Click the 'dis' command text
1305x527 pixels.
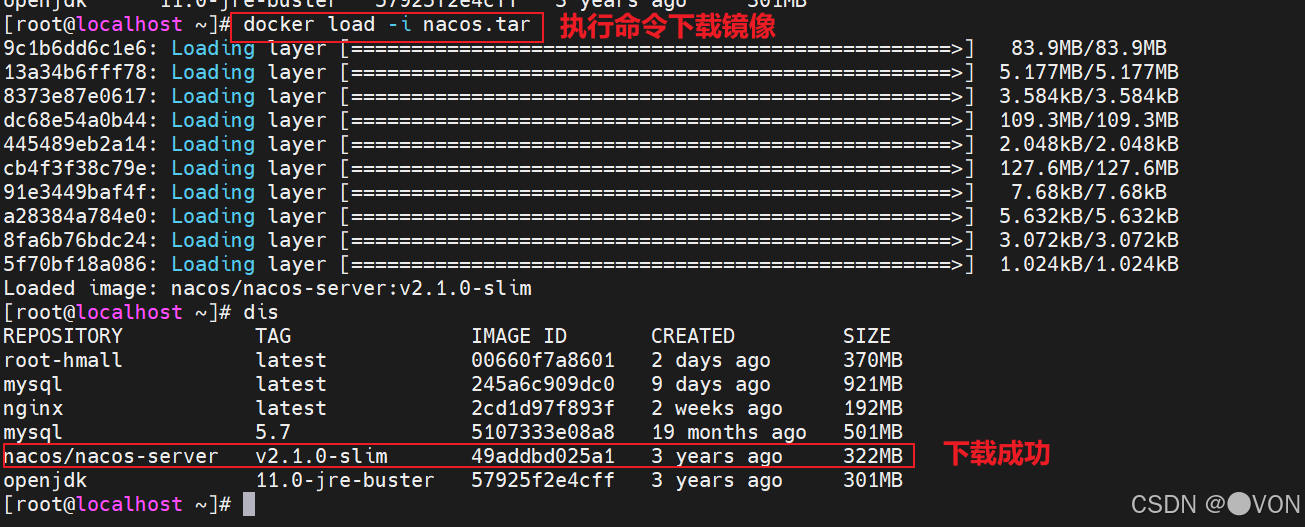pyautogui.click(x=261, y=312)
